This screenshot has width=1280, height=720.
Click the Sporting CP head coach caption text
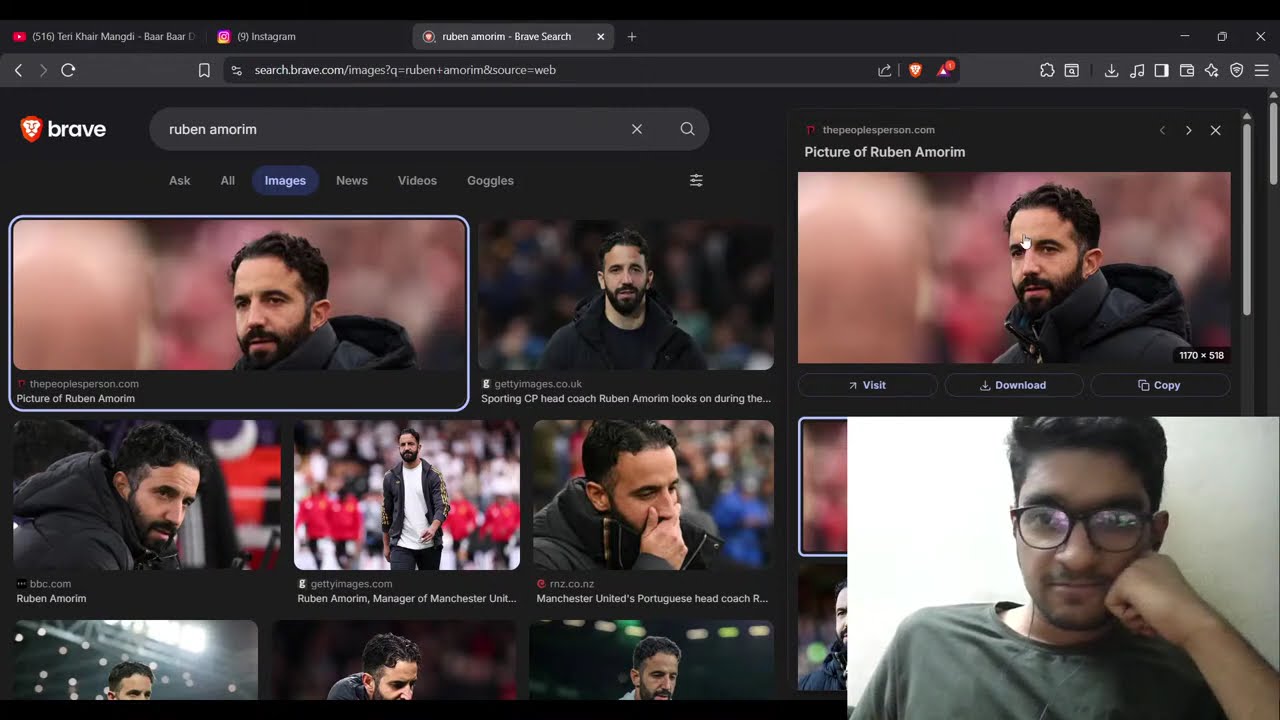[626, 398]
